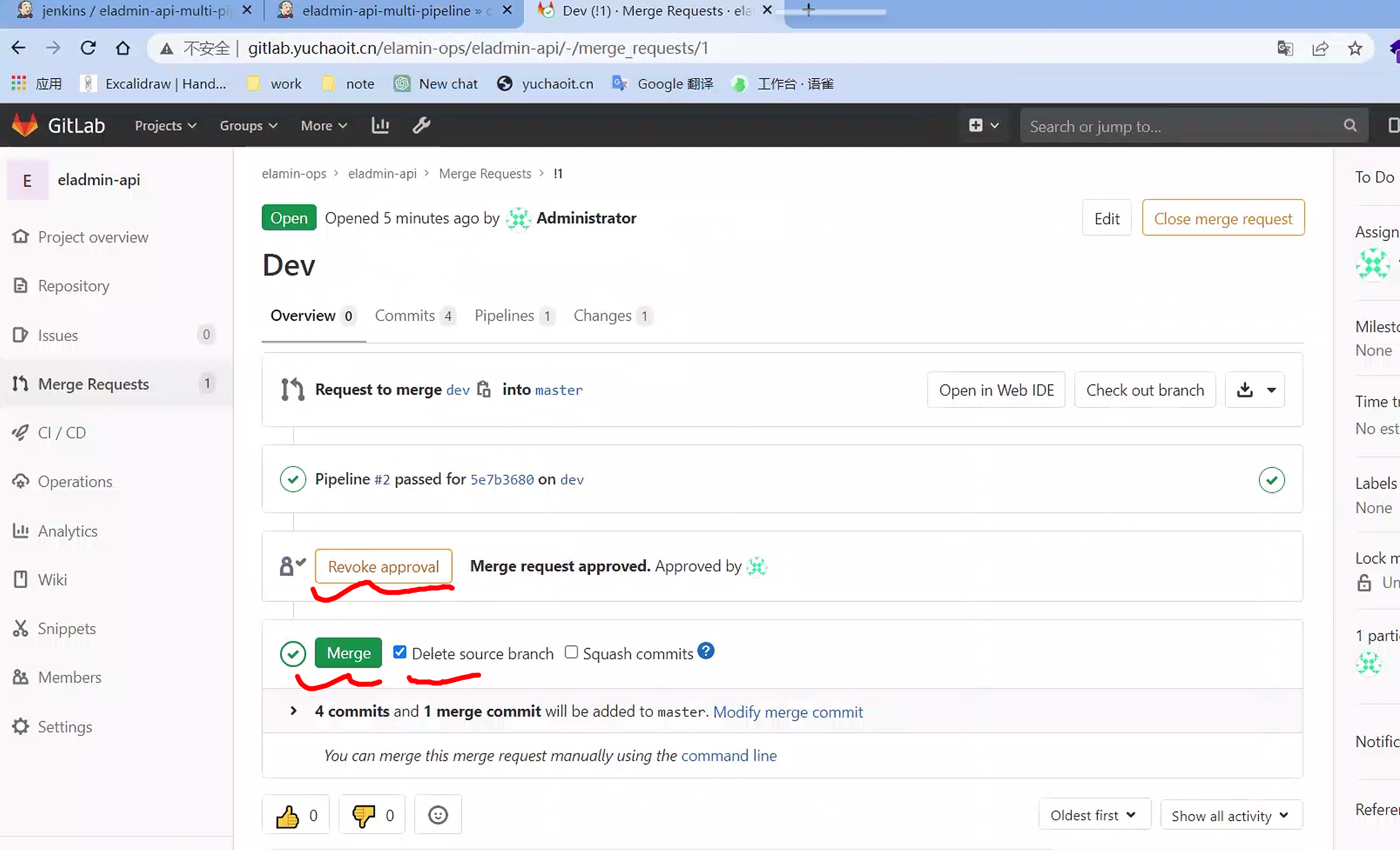Bookmark the page with the star icon
The image size is (1400, 850).
(x=1355, y=48)
